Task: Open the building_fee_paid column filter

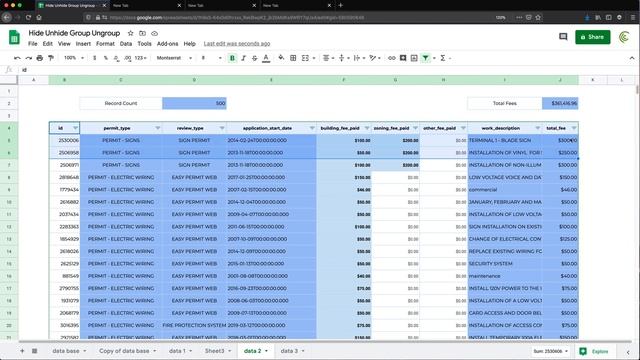Action: [x=367, y=128]
